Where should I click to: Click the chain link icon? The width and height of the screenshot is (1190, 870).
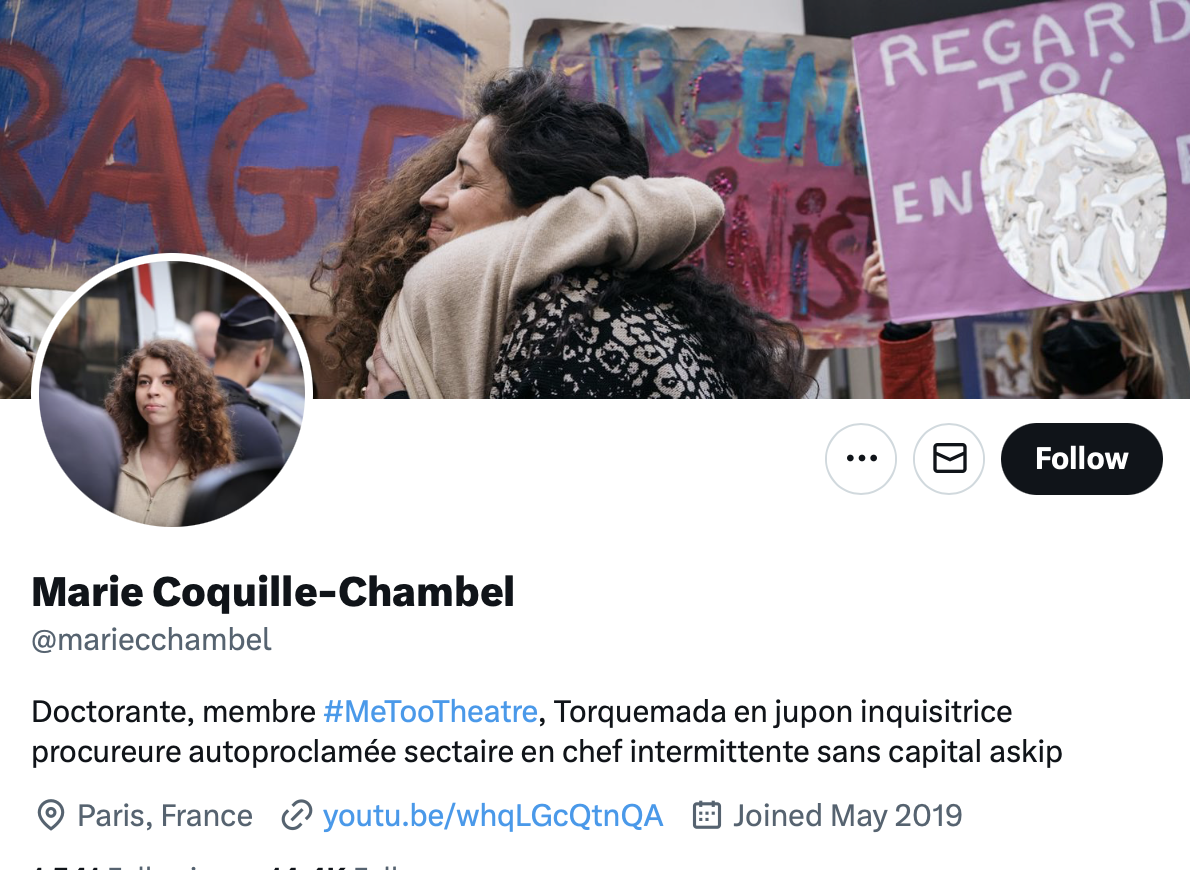point(297,816)
